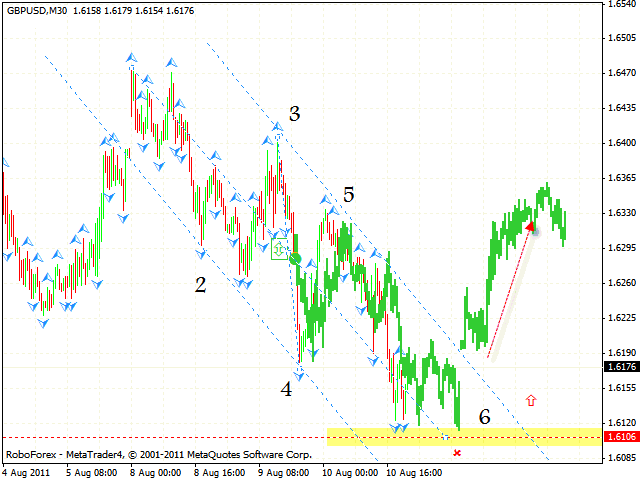Viewport: 640px width, 480px height.
Task: Select the yellow support zone rectangle
Action: 464,437
